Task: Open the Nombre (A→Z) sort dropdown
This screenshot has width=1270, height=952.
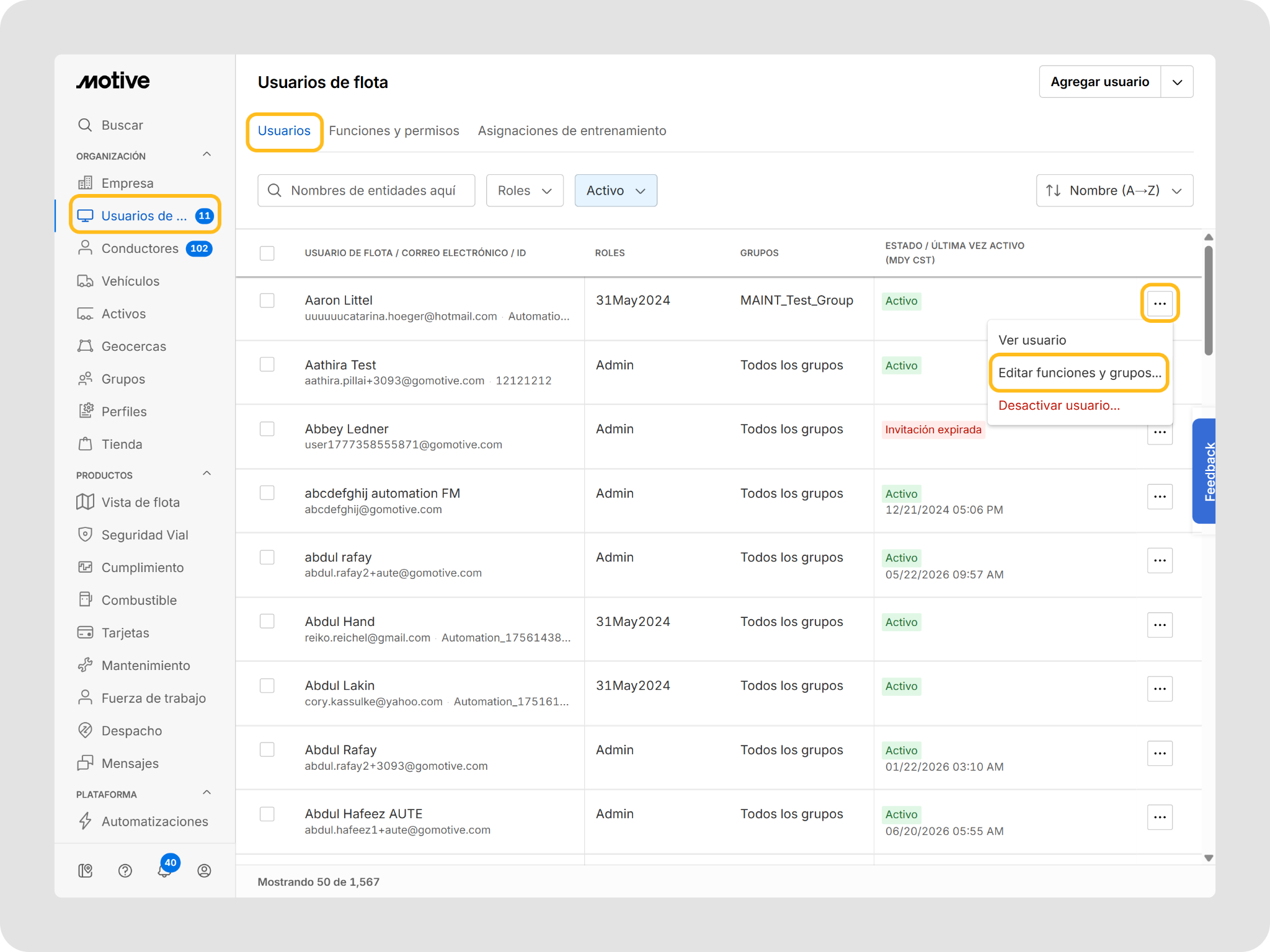Action: click(1114, 190)
